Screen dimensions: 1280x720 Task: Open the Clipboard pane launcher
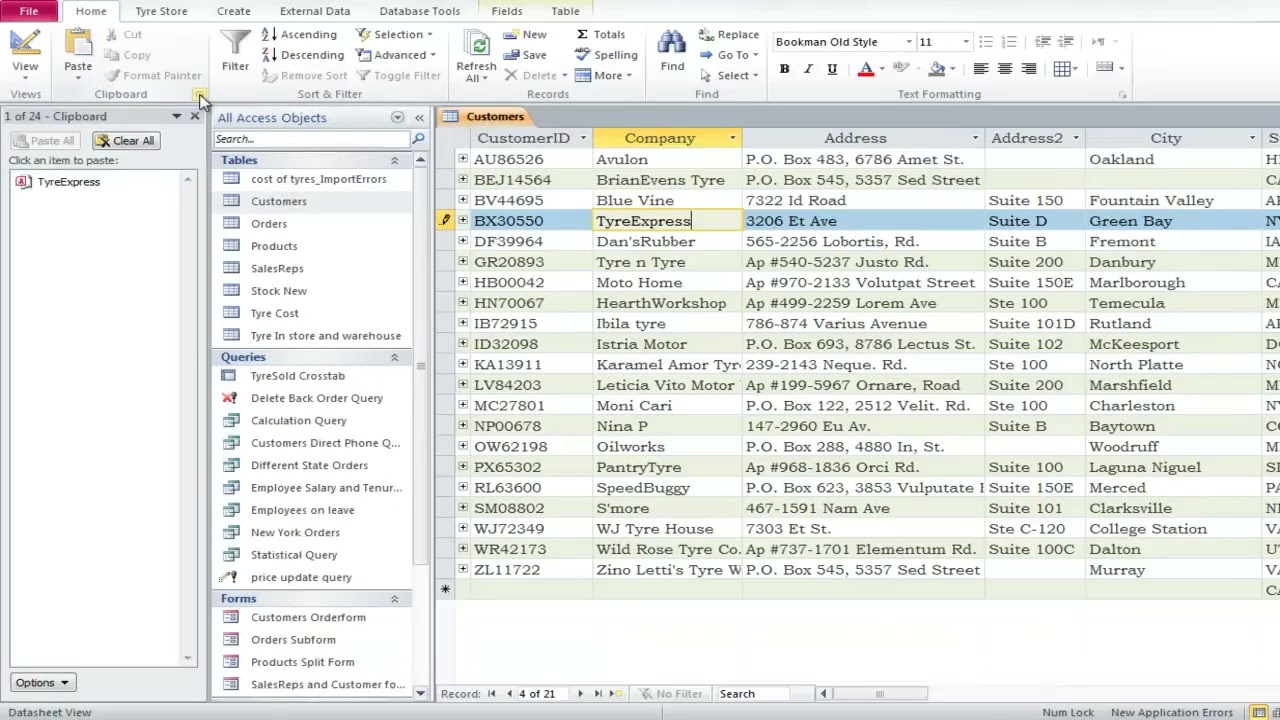pos(199,94)
